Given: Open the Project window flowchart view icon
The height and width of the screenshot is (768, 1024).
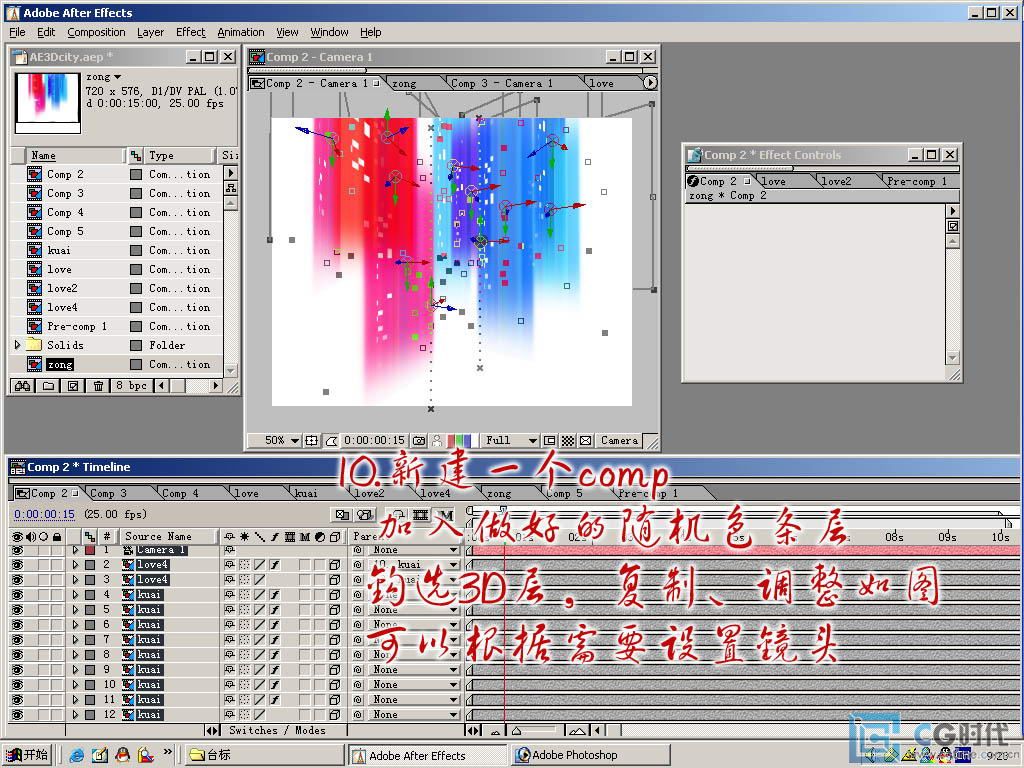Looking at the screenshot, I should [x=230, y=187].
